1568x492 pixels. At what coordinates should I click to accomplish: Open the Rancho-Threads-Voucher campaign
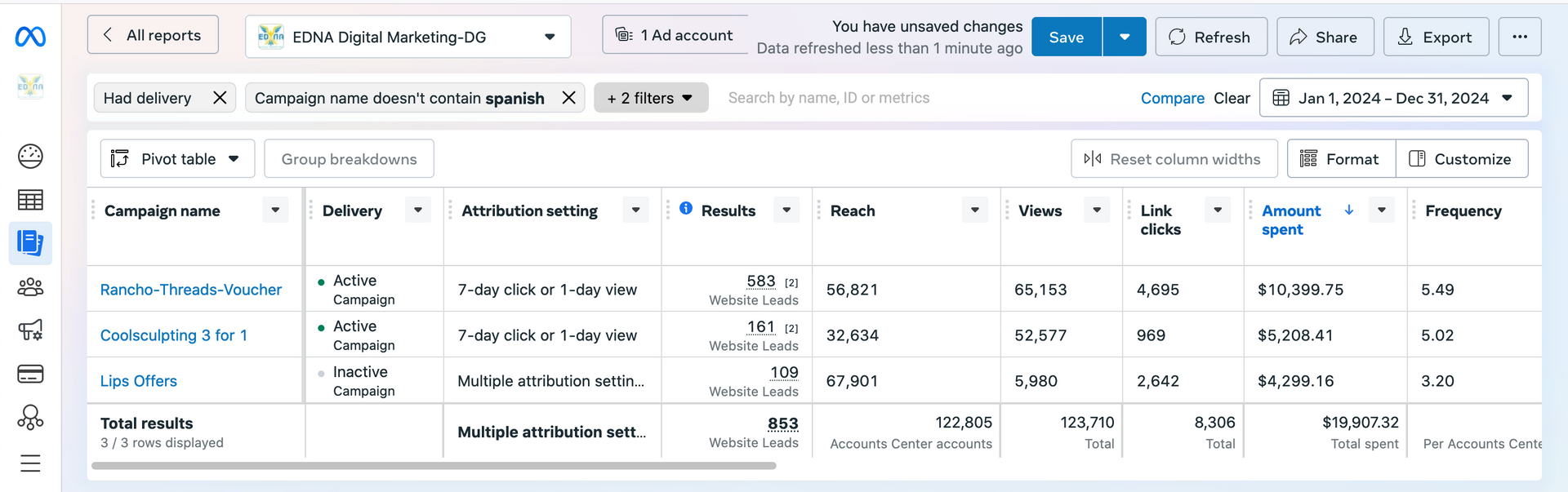coord(191,290)
